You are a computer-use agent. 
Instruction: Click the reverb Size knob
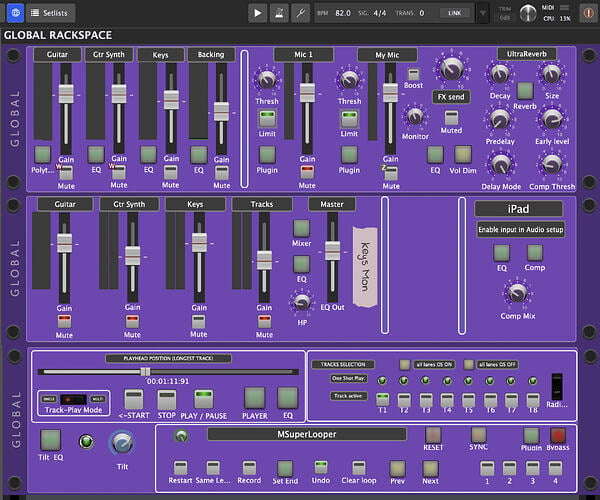(551, 74)
